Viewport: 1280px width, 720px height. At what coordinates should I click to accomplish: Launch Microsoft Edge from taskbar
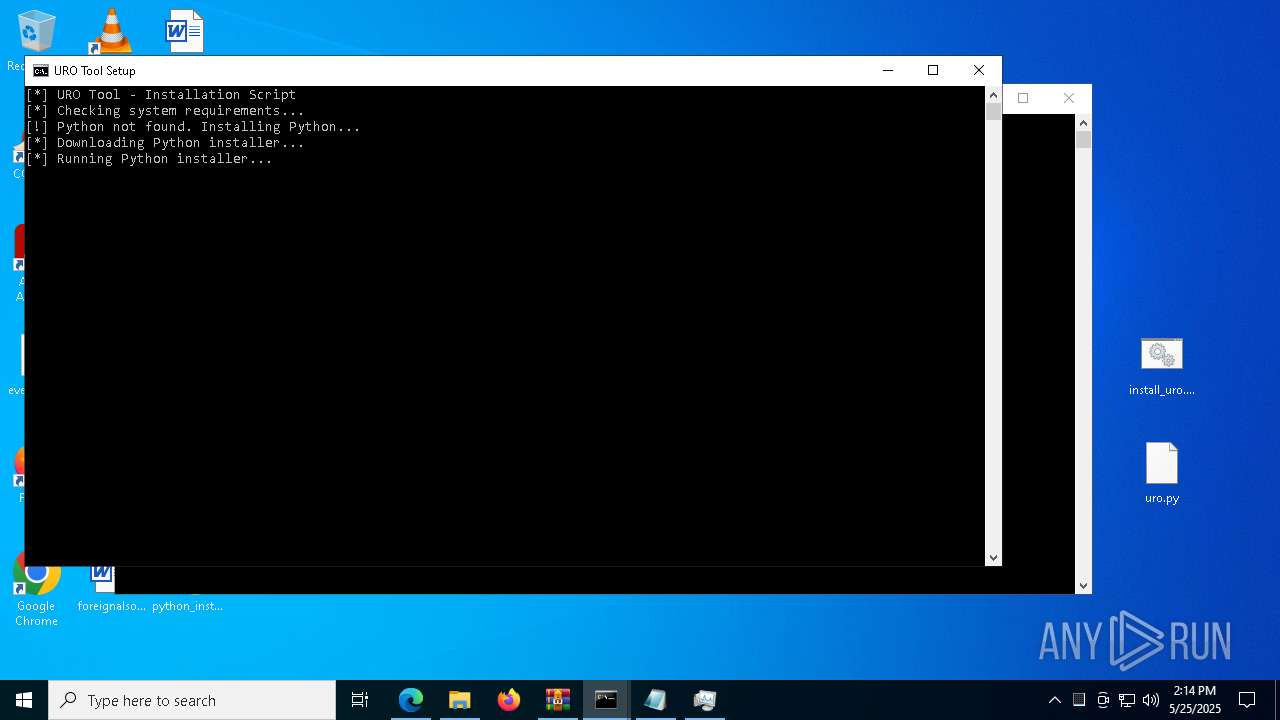click(411, 700)
